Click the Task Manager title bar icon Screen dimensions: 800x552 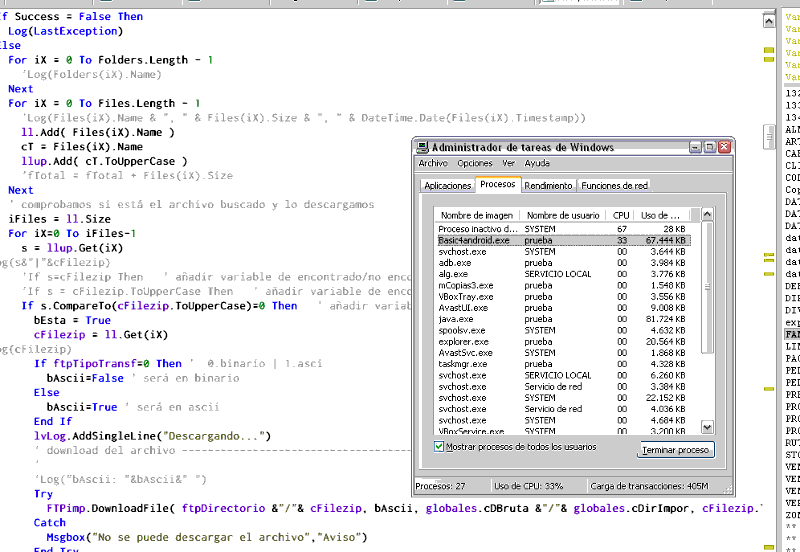point(423,147)
